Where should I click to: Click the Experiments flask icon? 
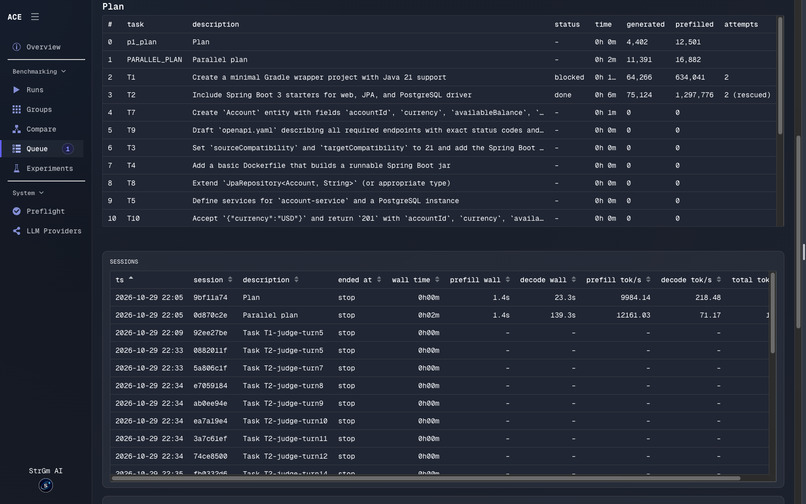(x=16, y=168)
